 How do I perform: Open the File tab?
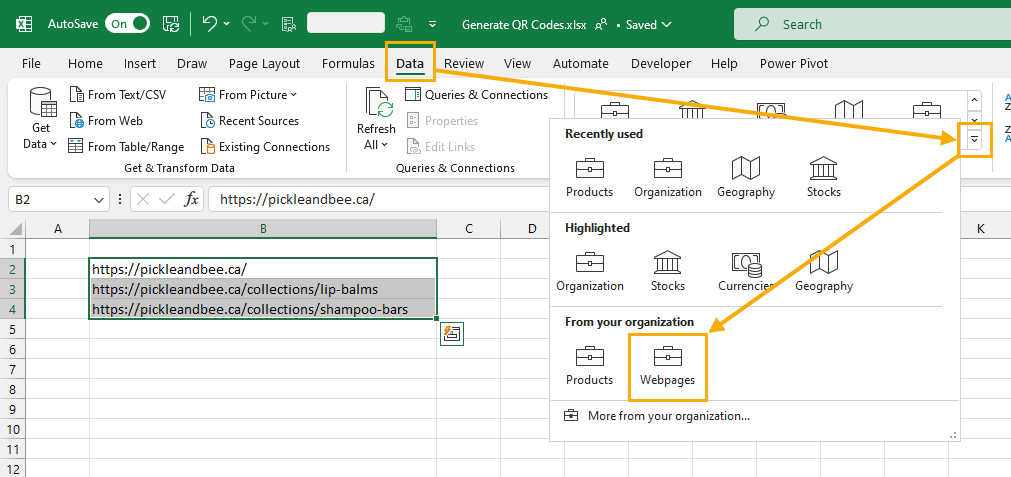31,63
